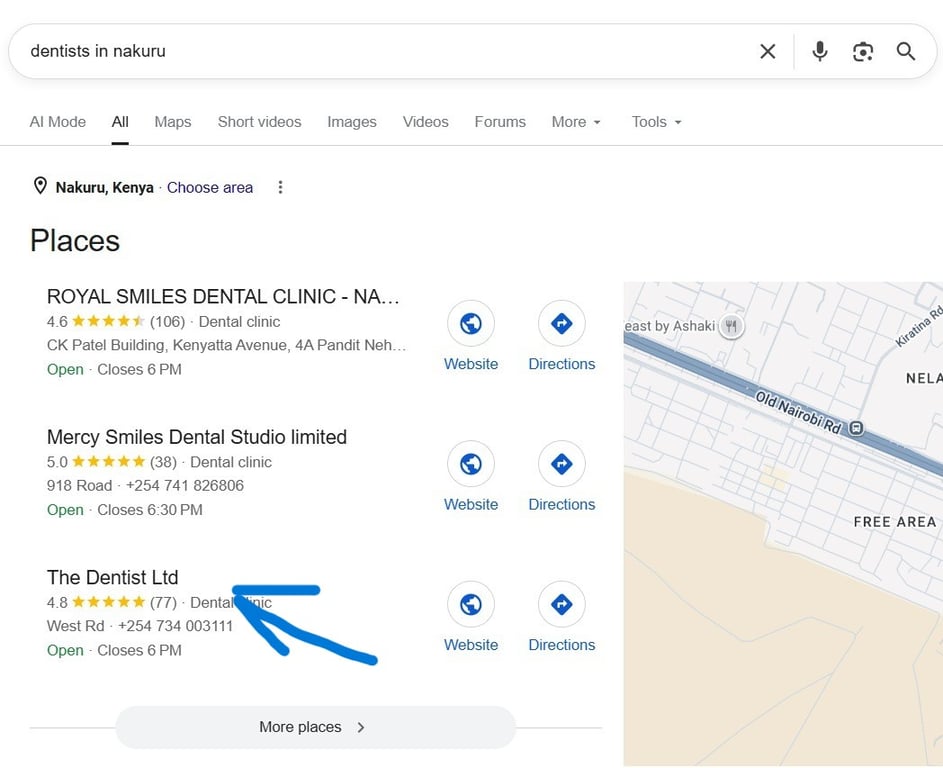Click Website label under Royal Smiles listing

[471, 364]
